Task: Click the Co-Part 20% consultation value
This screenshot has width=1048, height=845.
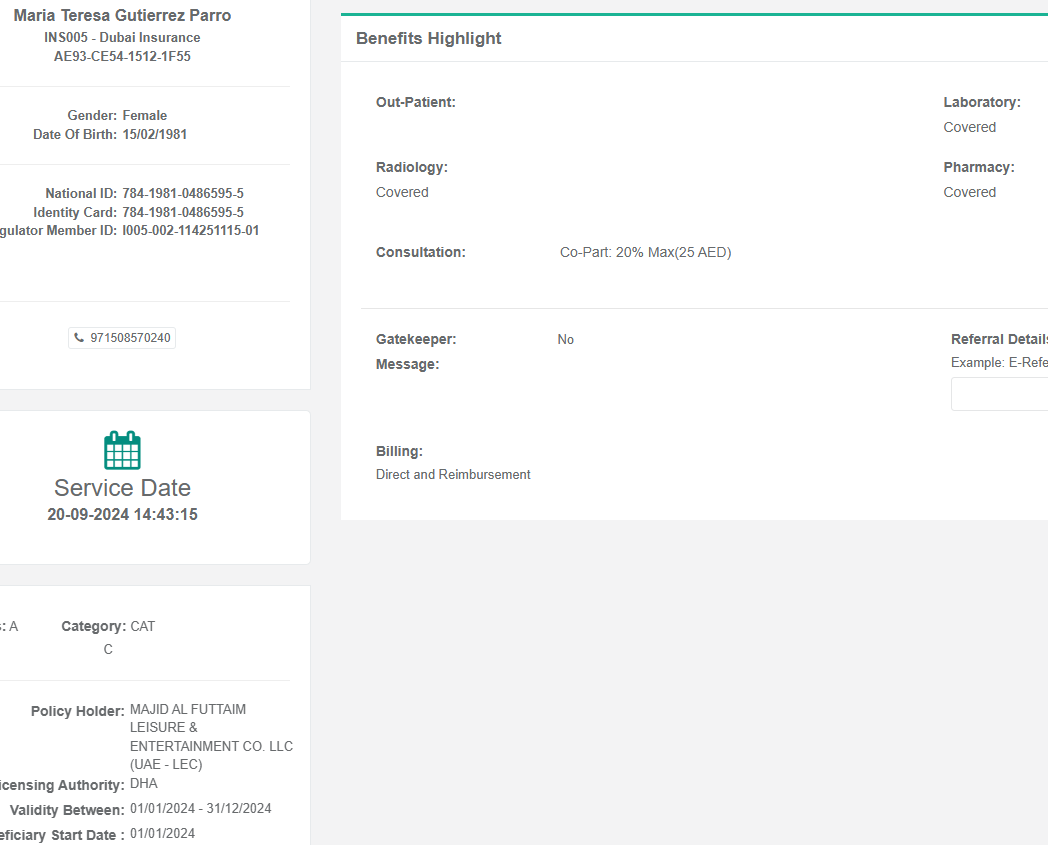Action: (645, 252)
